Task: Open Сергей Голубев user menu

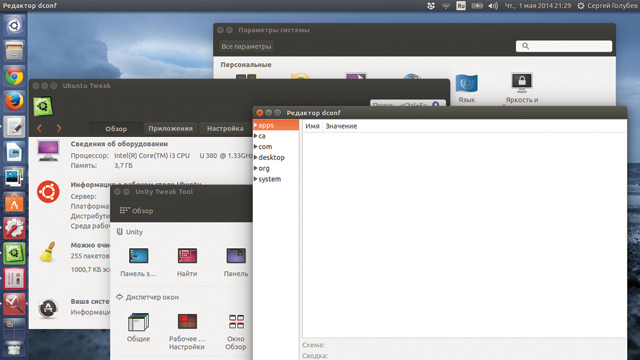Action: click(x=613, y=6)
